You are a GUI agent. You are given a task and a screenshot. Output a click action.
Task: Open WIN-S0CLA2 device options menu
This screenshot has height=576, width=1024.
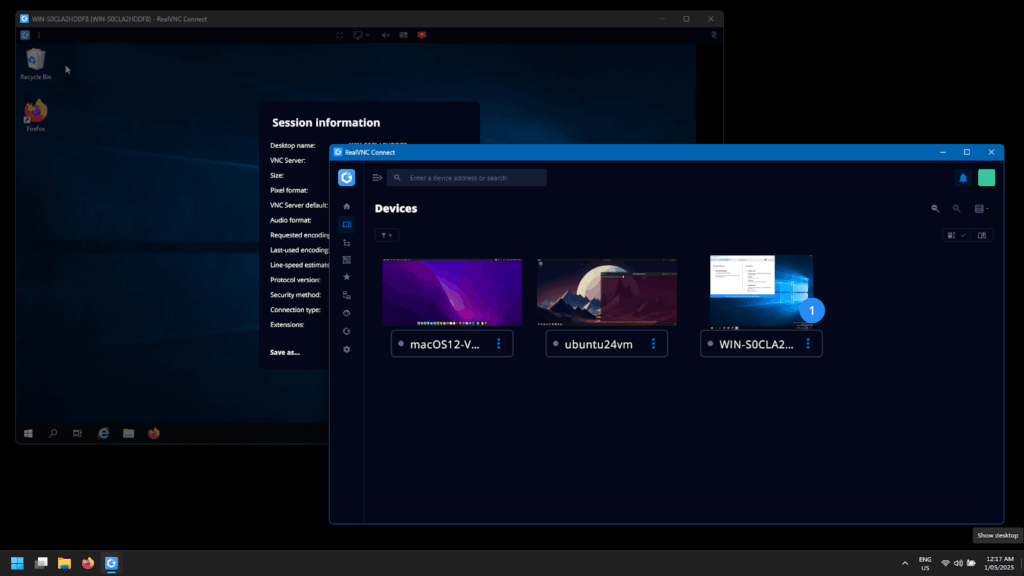pos(808,344)
